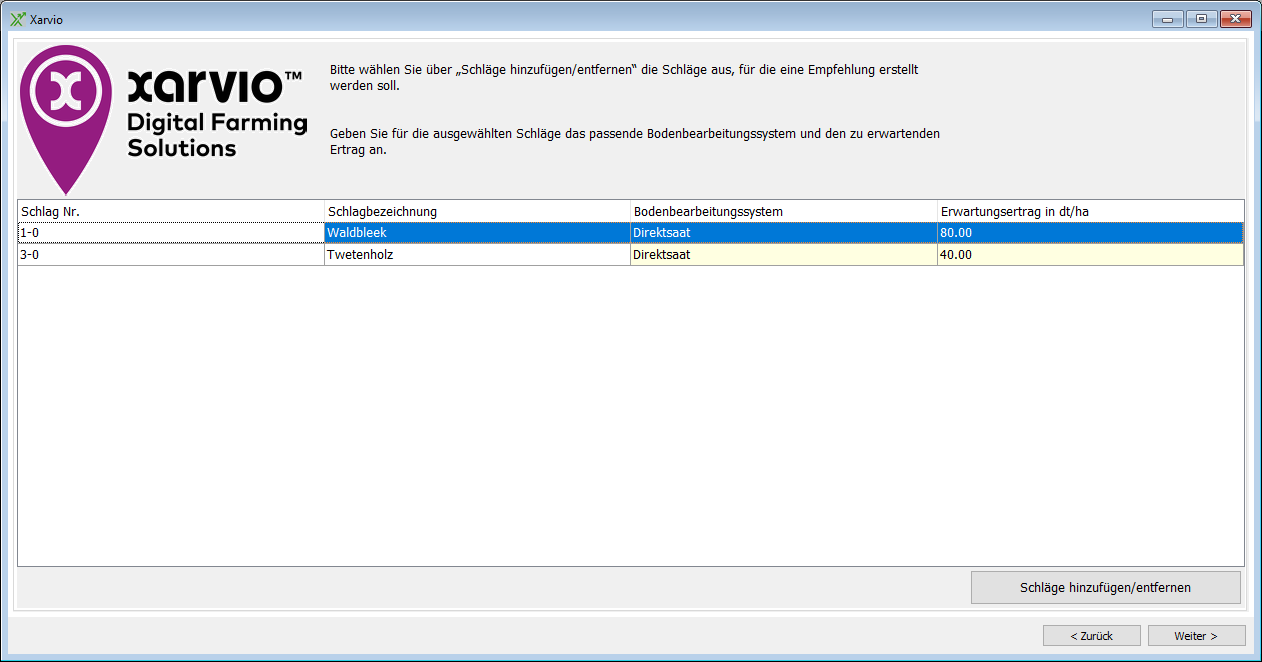The width and height of the screenshot is (1262, 662).
Task: Click the purple xarvio location pin logo
Action: pyautogui.click(x=66, y=112)
